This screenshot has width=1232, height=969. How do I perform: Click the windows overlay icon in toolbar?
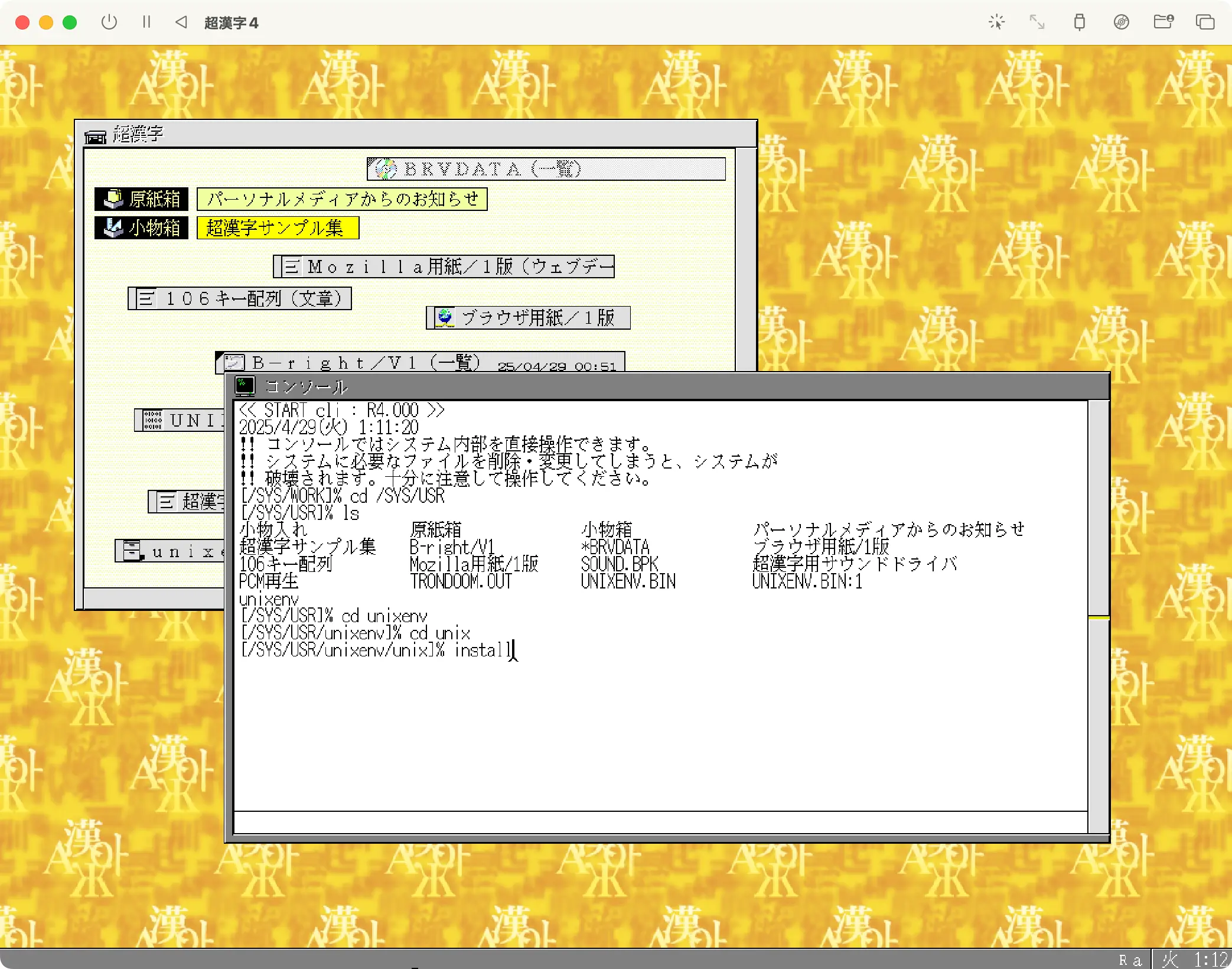1205,22
